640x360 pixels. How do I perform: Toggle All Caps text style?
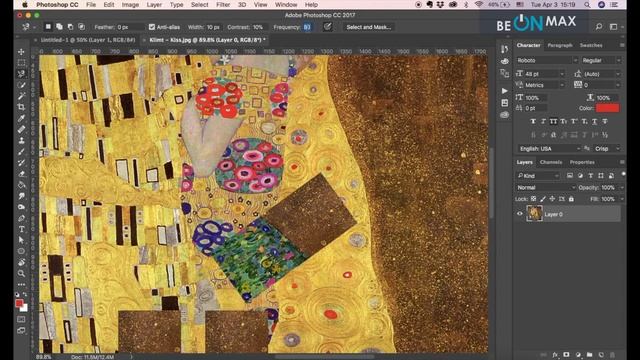[553, 121]
